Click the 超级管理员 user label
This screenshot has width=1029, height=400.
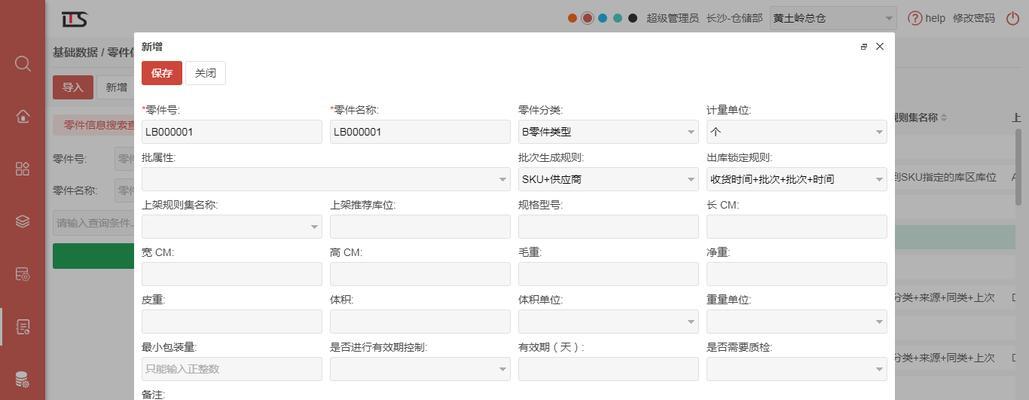point(672,18)
